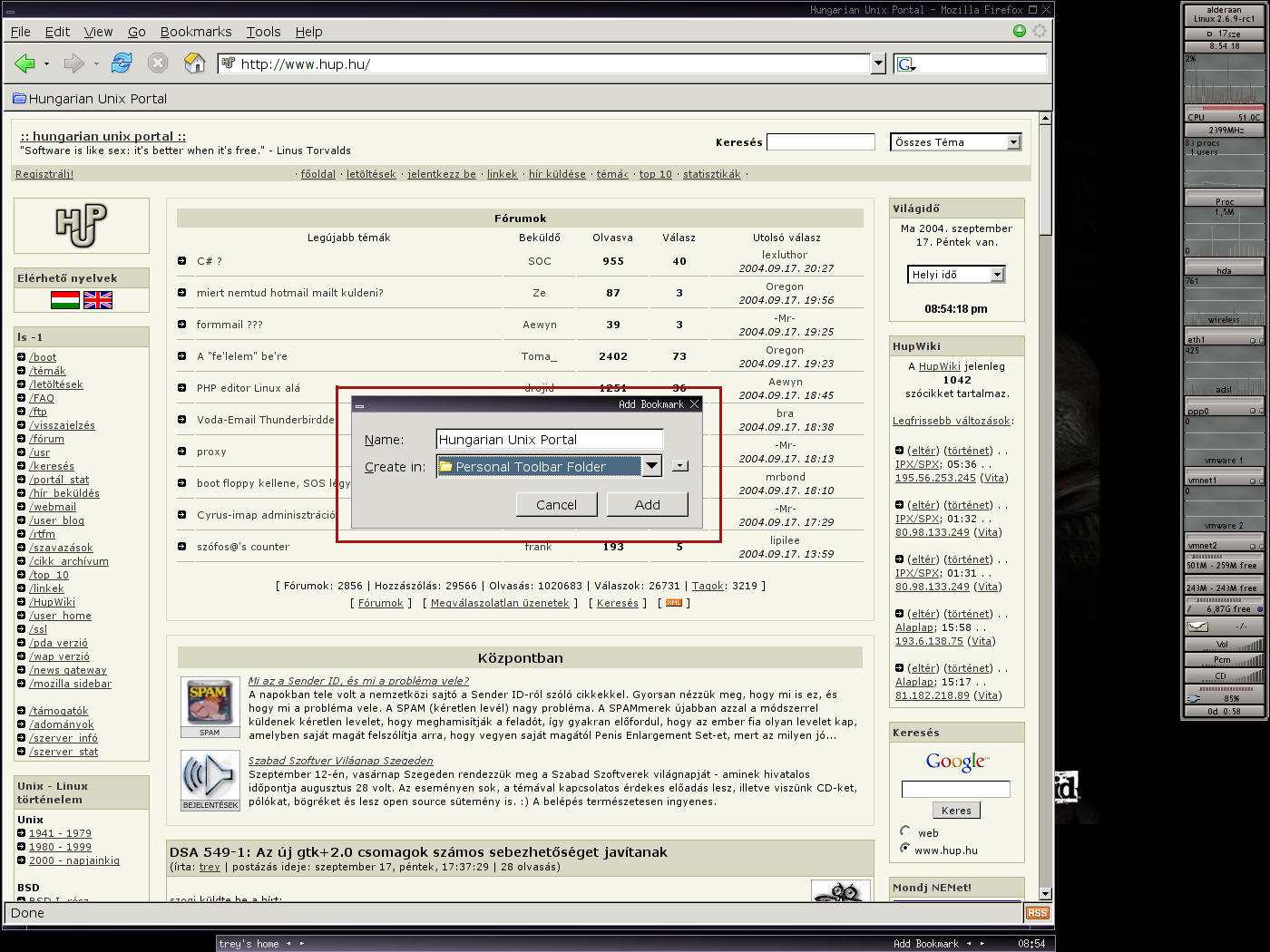Screen dimensions: 1270x952
Task: Open the Bejelentések speaker thumbnail
Action: (x=210, y=781)
